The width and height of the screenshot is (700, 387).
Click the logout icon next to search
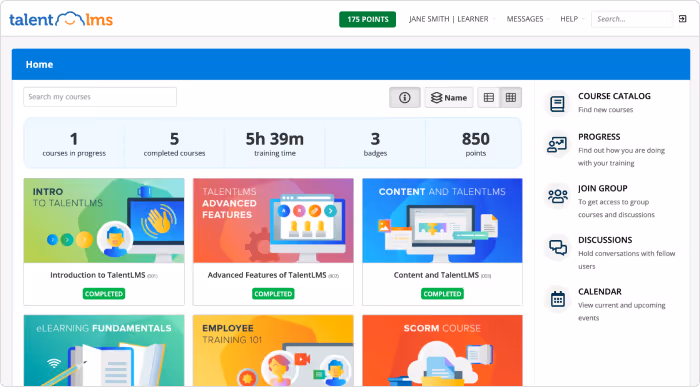point(683,19)
